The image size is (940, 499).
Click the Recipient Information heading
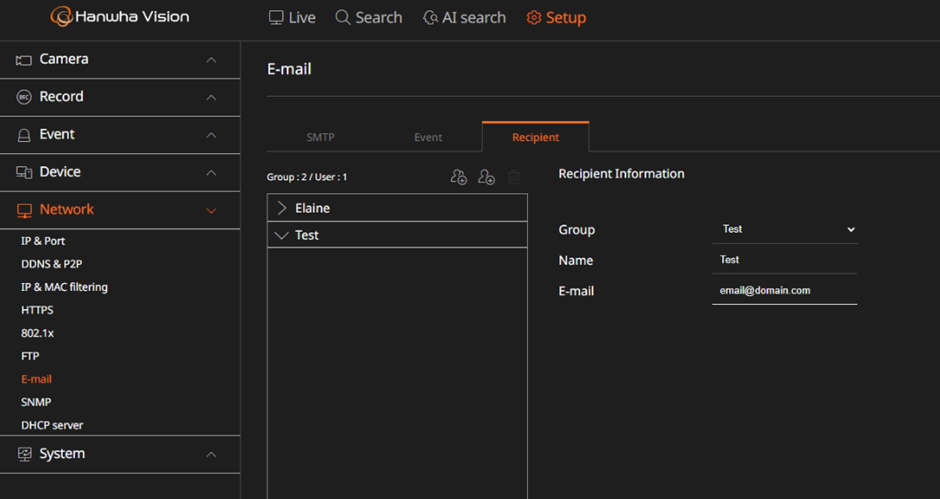coord(622,174)
